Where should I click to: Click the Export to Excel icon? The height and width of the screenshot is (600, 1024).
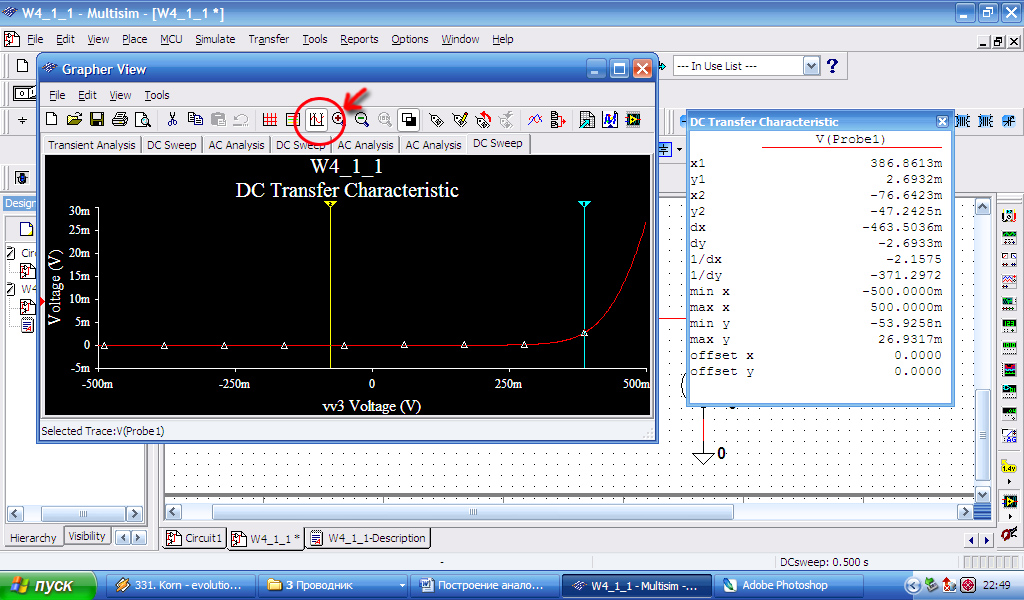coord(587,119)
